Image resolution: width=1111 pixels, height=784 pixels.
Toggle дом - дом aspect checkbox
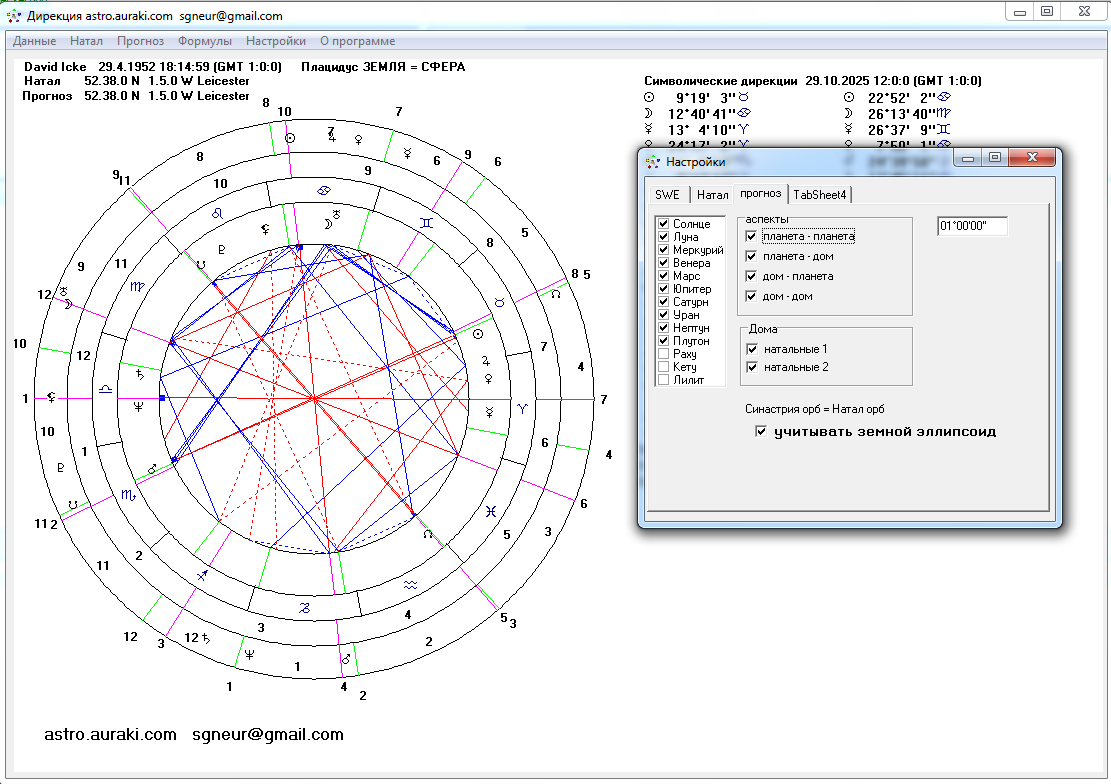pos(752,297)
